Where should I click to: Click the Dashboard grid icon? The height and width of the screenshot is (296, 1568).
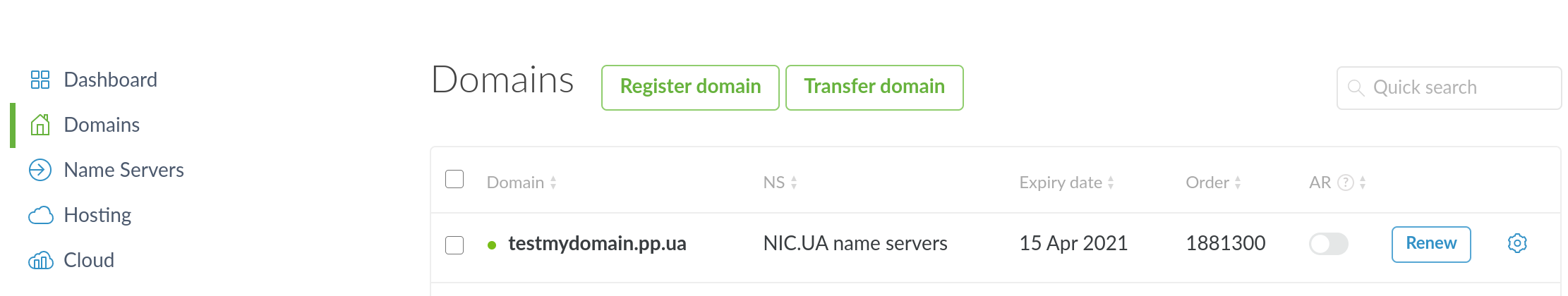(x=40, y=80)
